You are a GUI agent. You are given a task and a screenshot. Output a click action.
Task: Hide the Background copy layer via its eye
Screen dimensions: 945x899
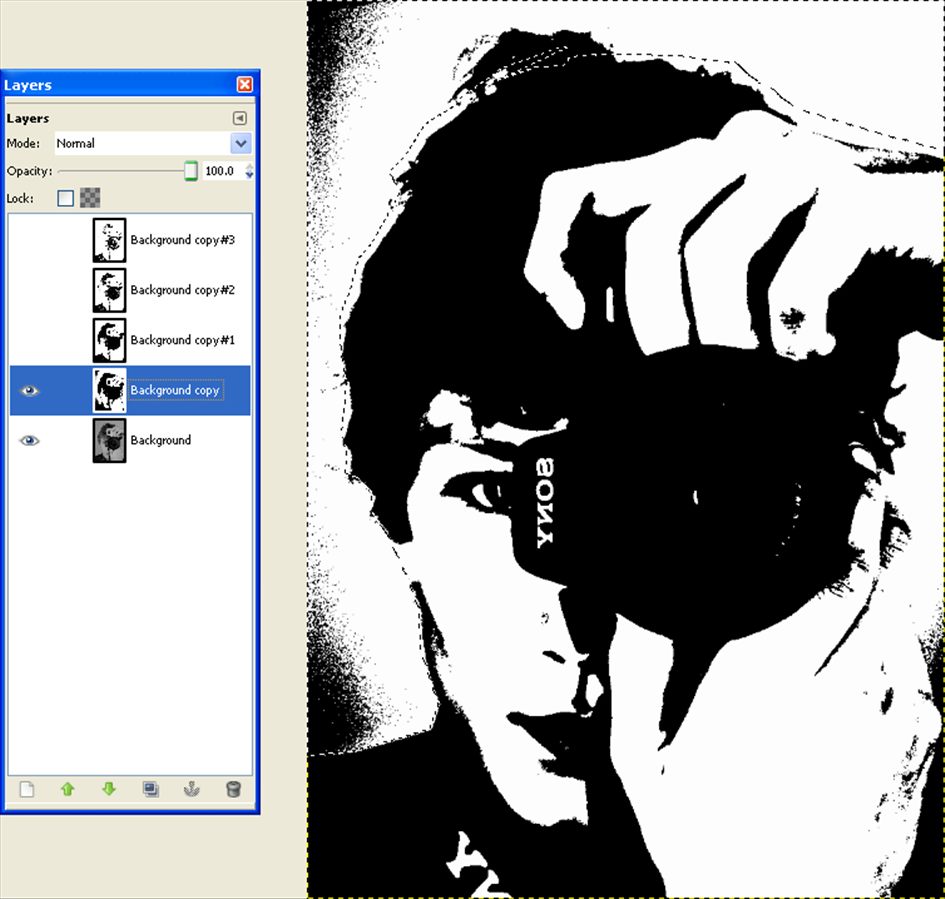click(x=29, y=390)
